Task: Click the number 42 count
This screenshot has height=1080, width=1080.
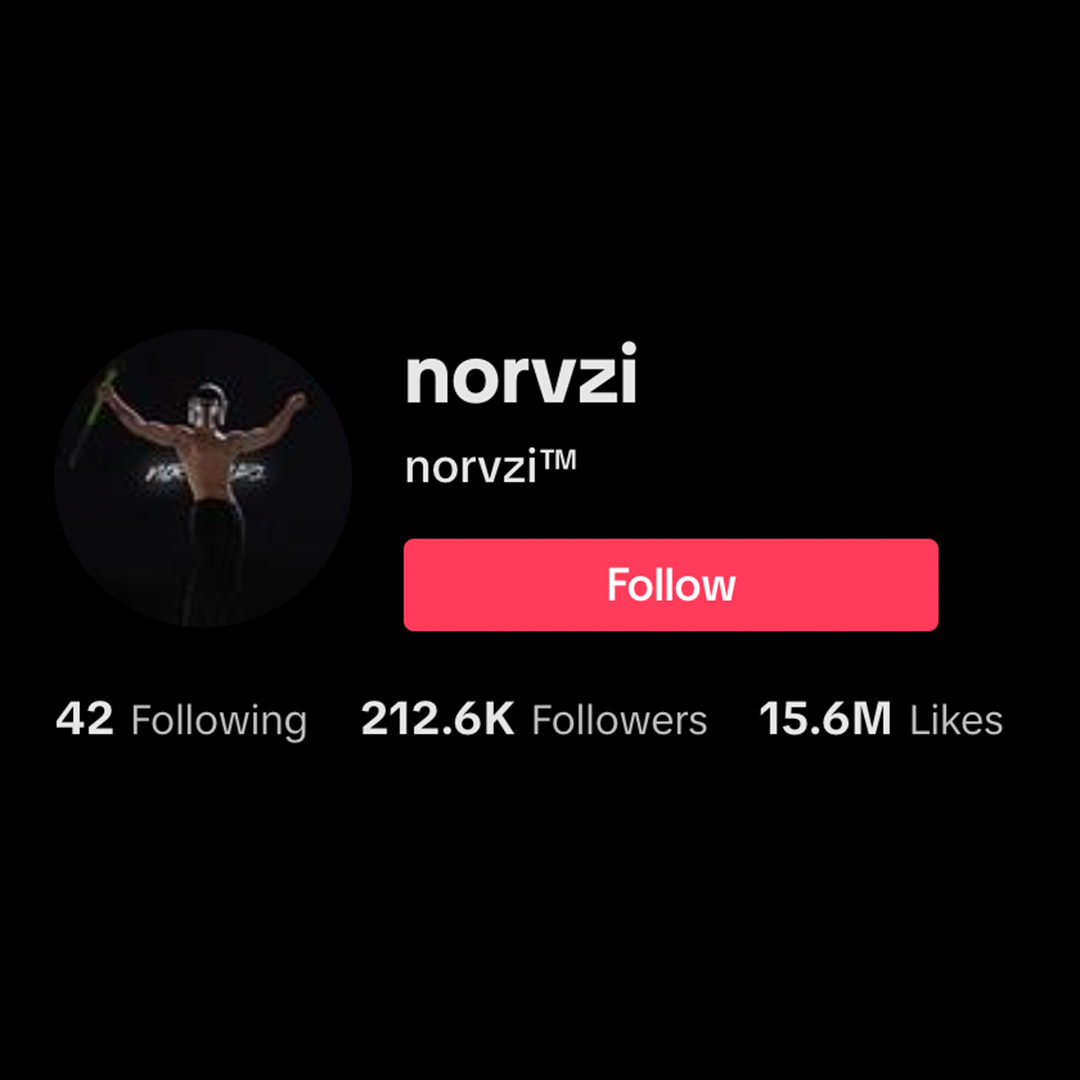Action: coord(85,719)
